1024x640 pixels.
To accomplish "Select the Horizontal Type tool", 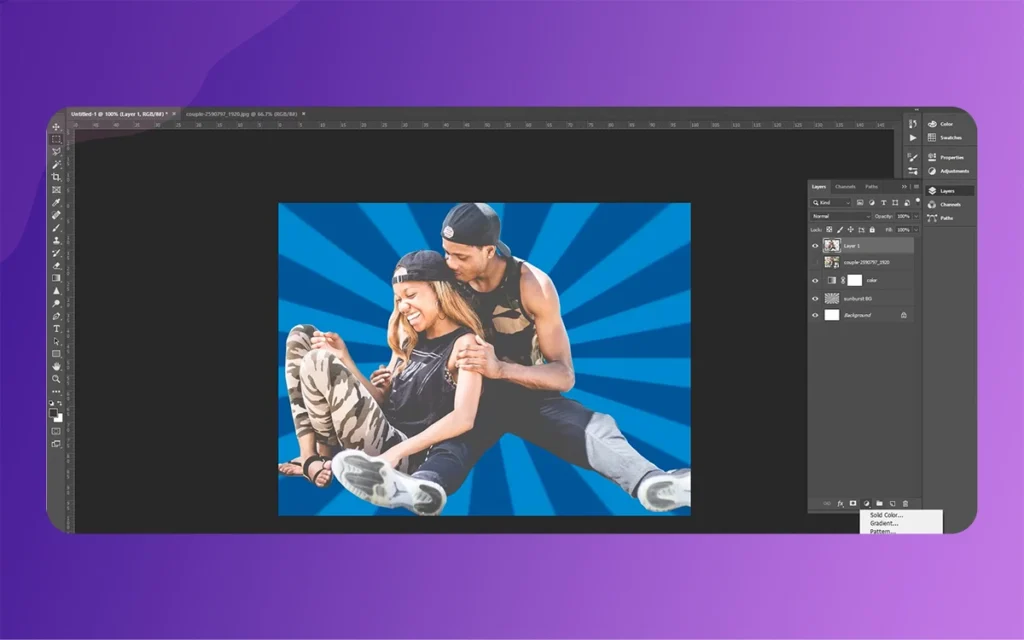I will pos(56,328).
